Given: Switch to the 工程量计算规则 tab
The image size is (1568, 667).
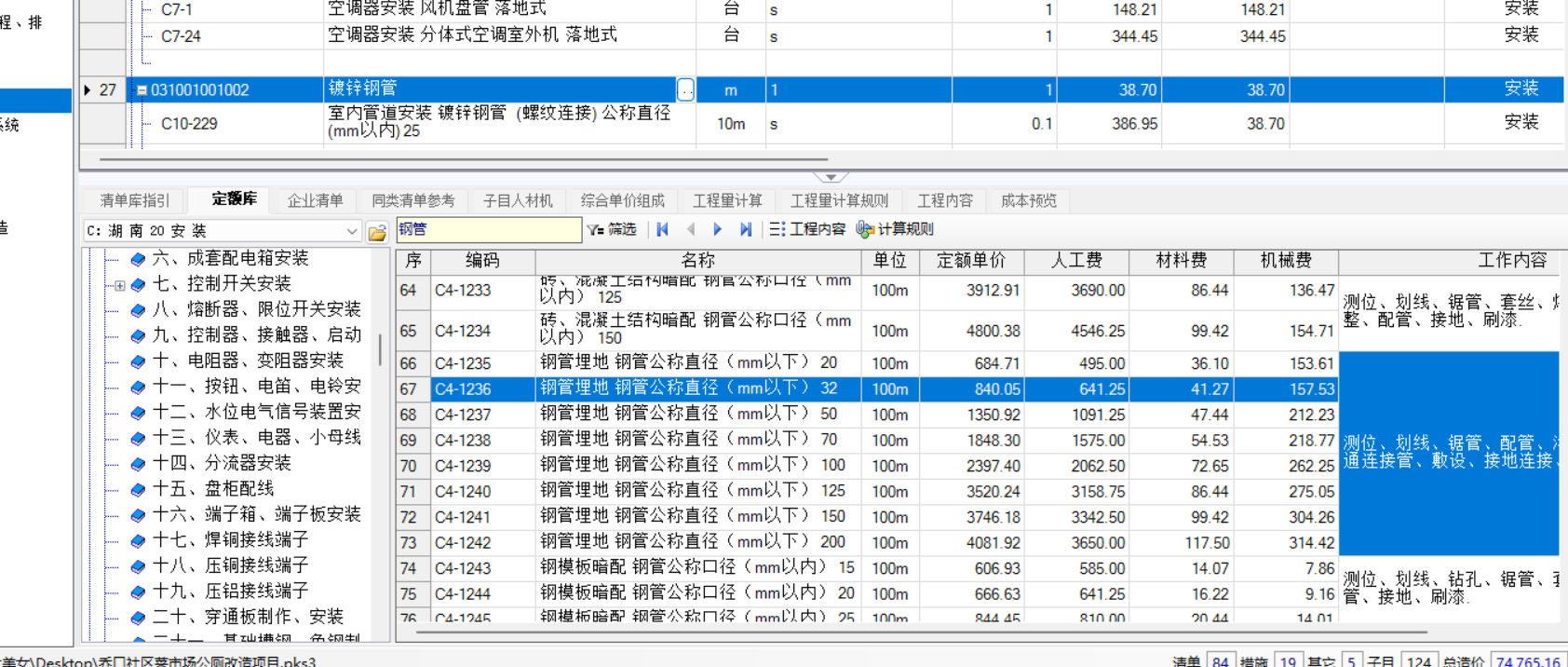Looking at the screenshot, I should (839, 200).
